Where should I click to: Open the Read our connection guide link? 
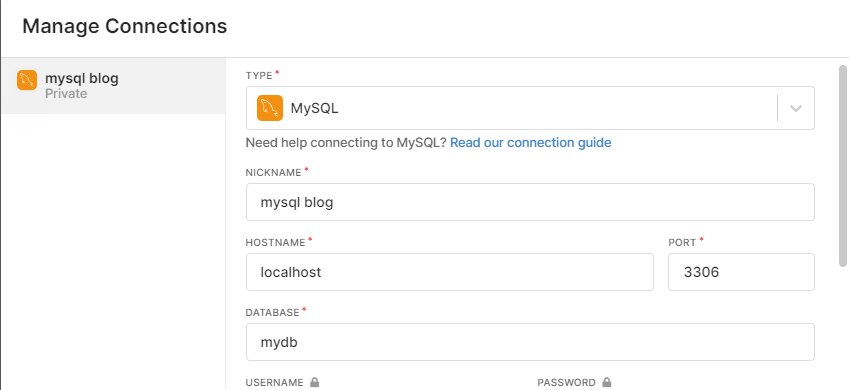(531, 142)
